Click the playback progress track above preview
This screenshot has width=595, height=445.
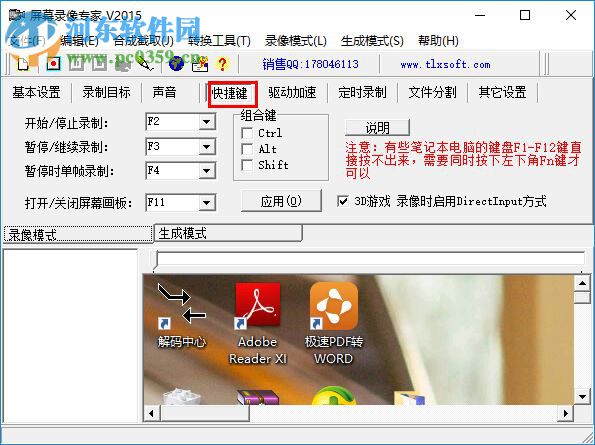point(371,258)
